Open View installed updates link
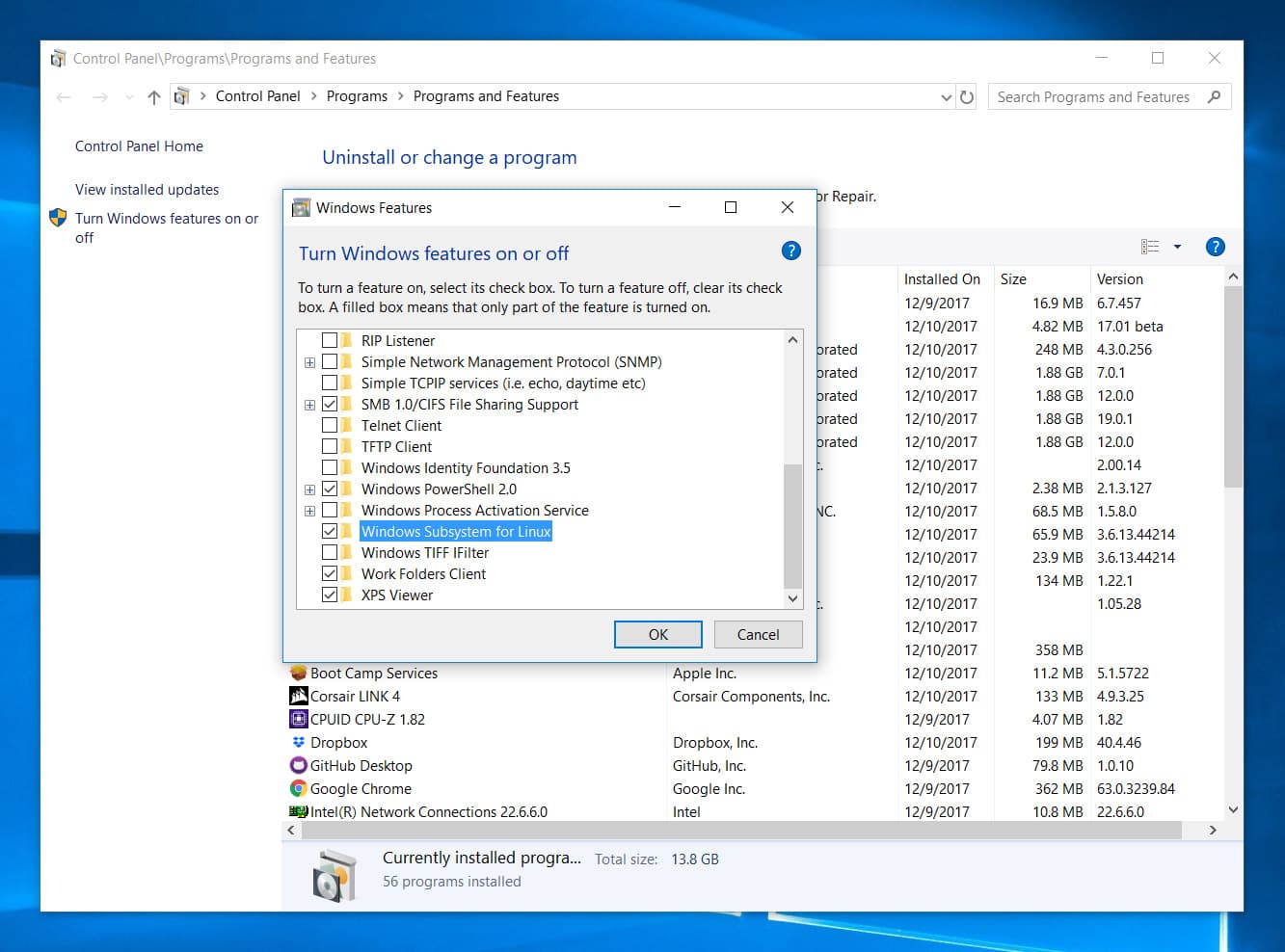Screen dimensions: 1285x952 [x=147, y=190]
